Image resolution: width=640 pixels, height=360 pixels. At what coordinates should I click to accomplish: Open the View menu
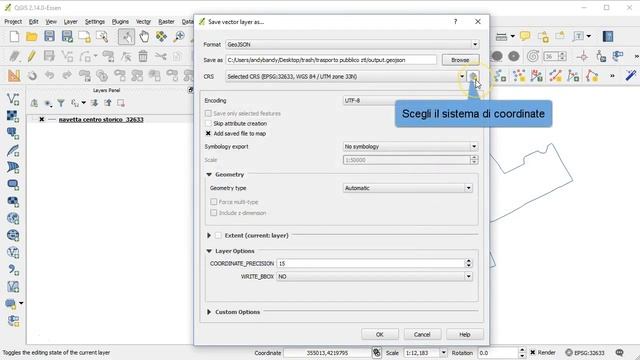click(51, 22)
